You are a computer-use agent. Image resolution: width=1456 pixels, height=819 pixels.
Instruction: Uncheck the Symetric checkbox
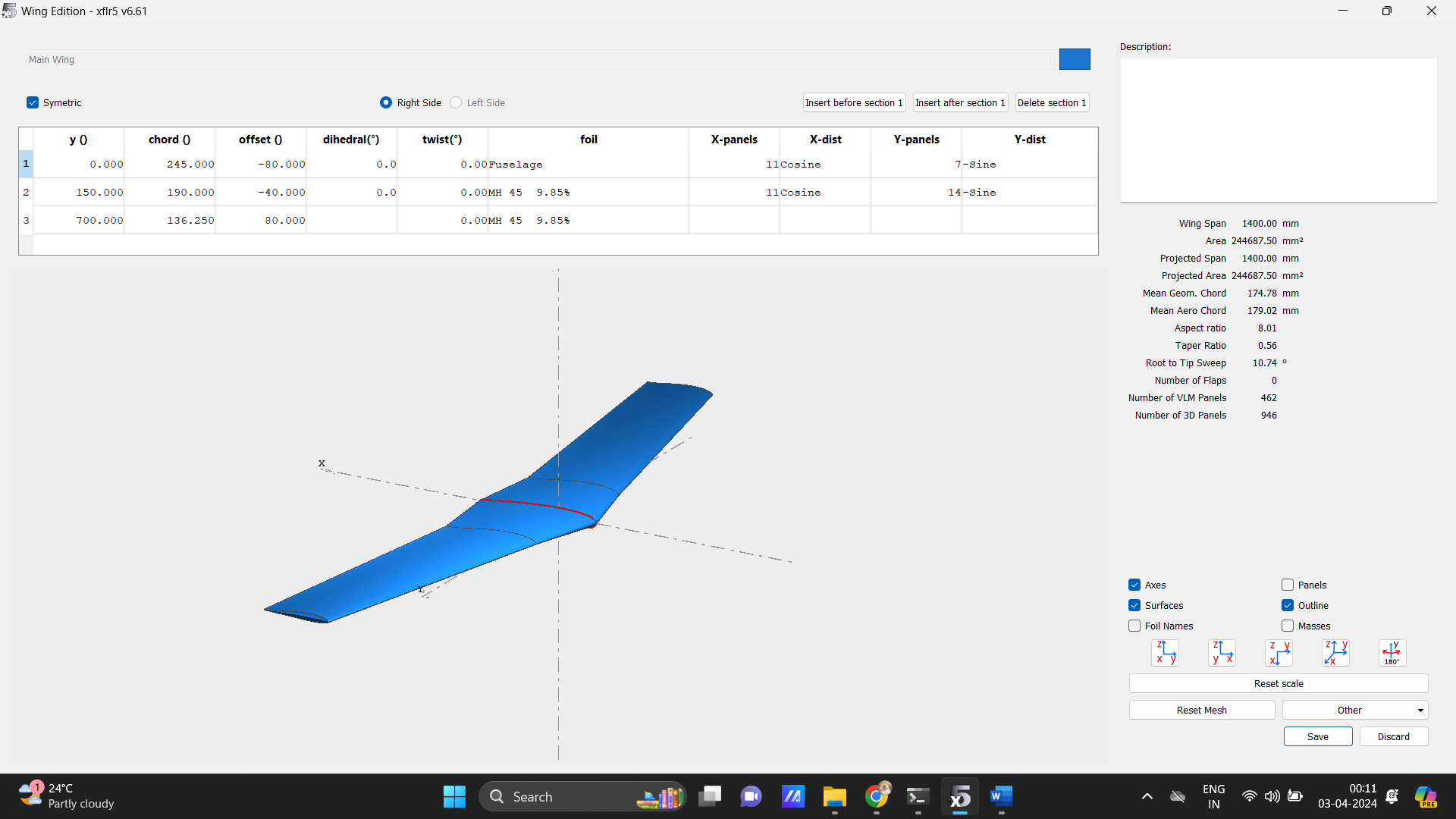click(x=33, y=102)
